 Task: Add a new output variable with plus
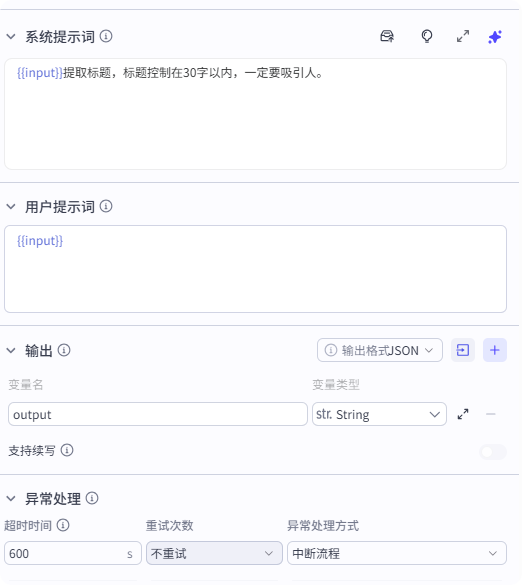495,350
